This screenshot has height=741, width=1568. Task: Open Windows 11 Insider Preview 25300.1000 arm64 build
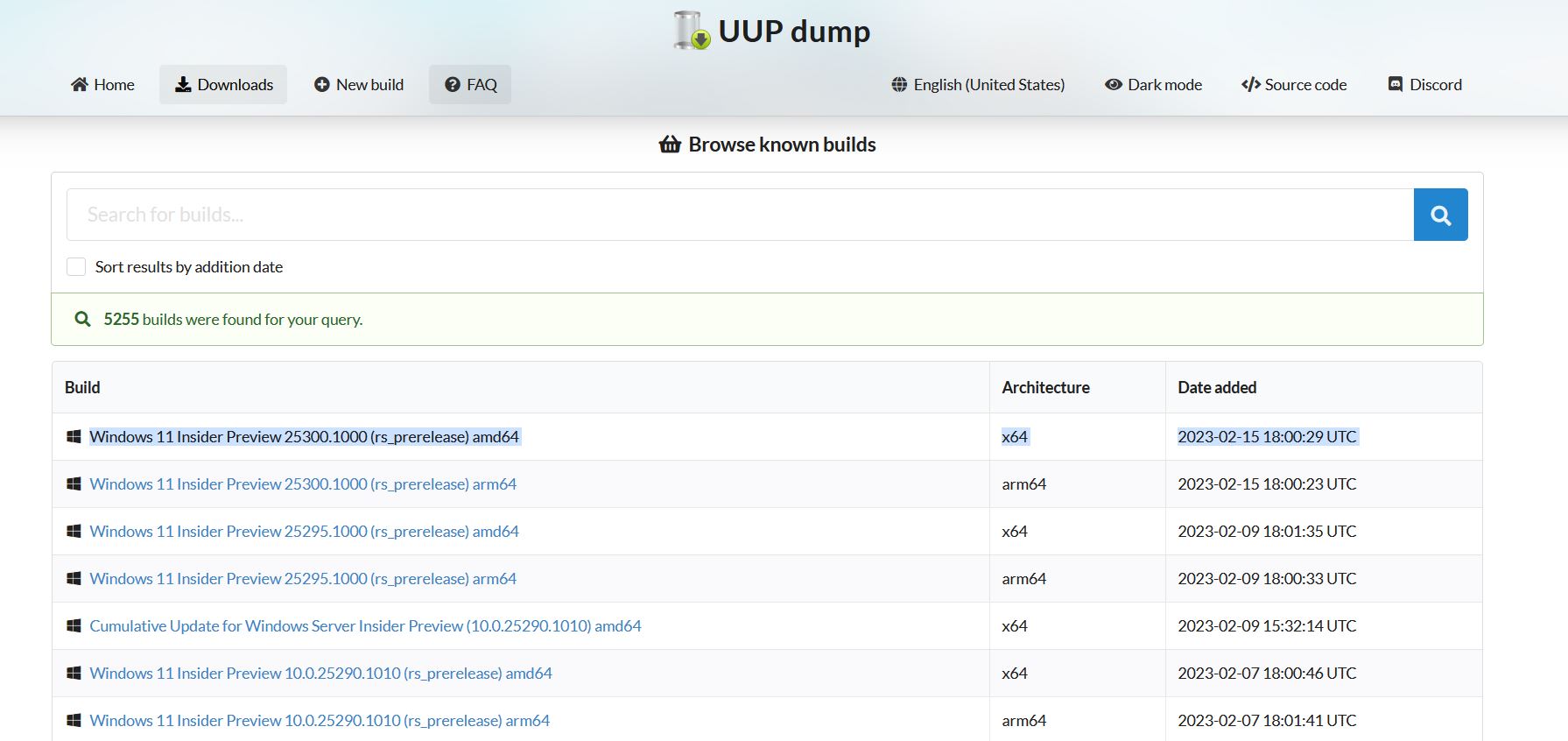[303, 484]
